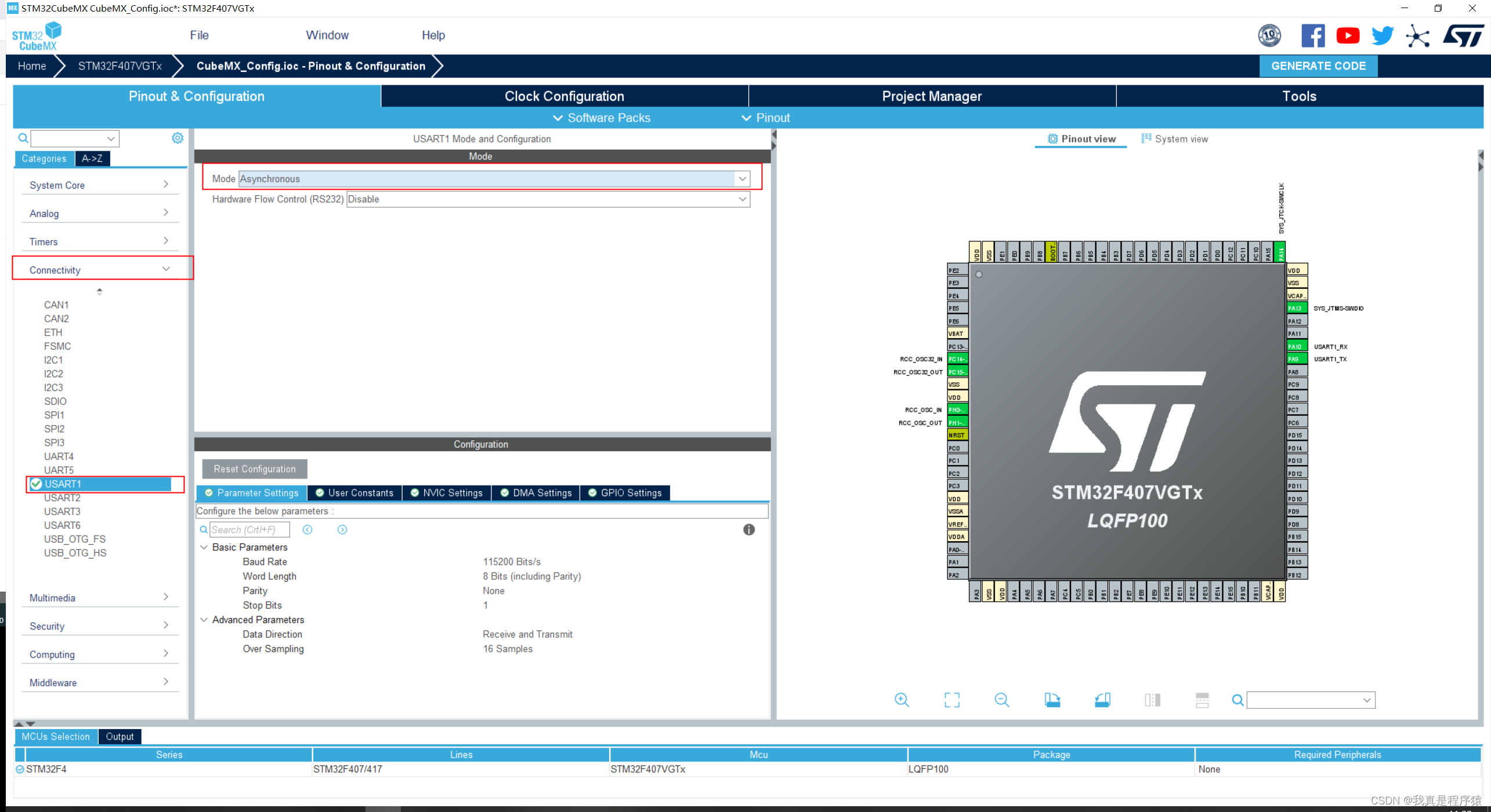Go to next parameter search result
Screen dimensions: 1491x812
click(342, 530)
